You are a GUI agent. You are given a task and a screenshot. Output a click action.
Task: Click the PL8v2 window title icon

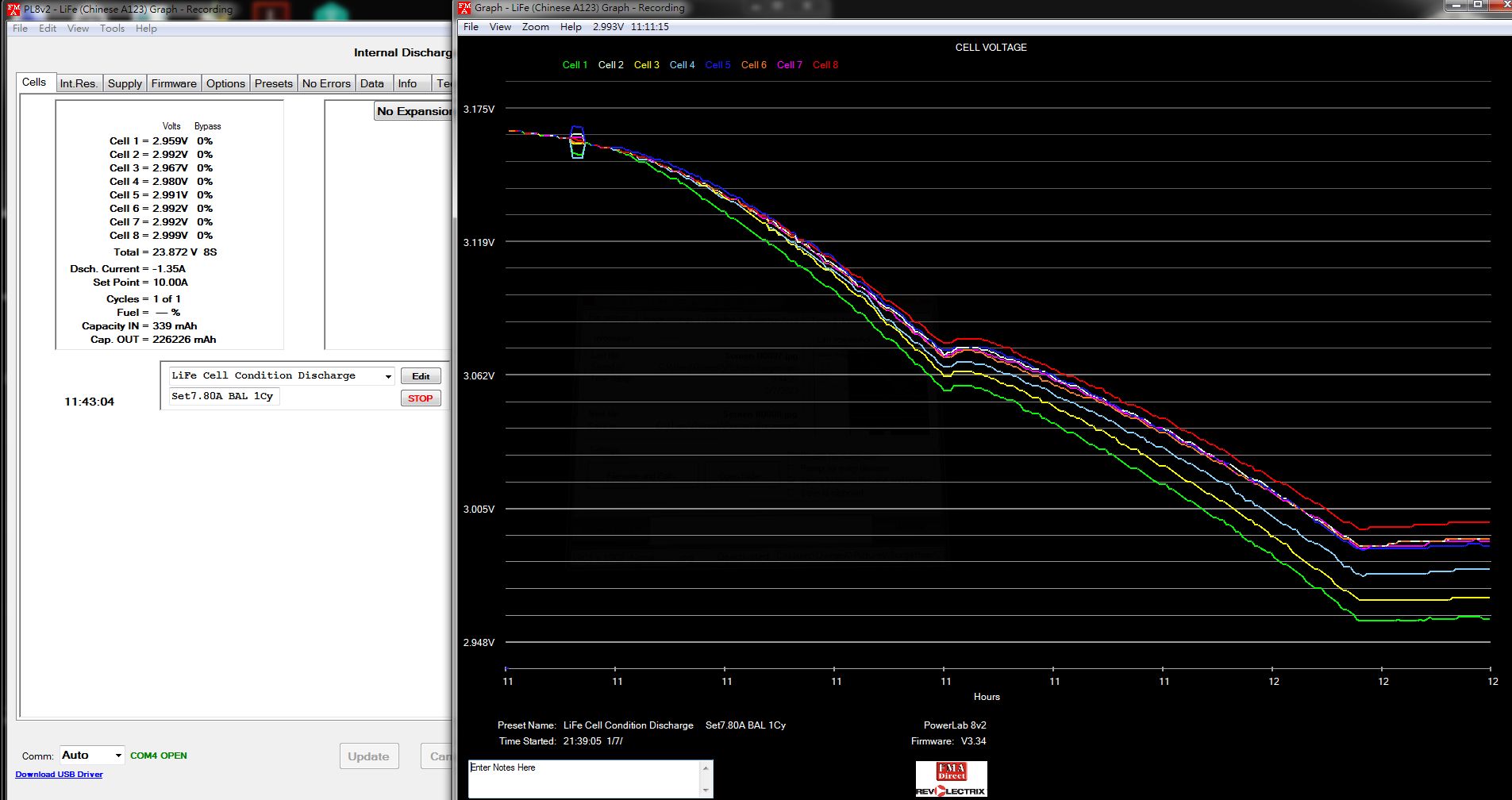(x=13, y=9)
